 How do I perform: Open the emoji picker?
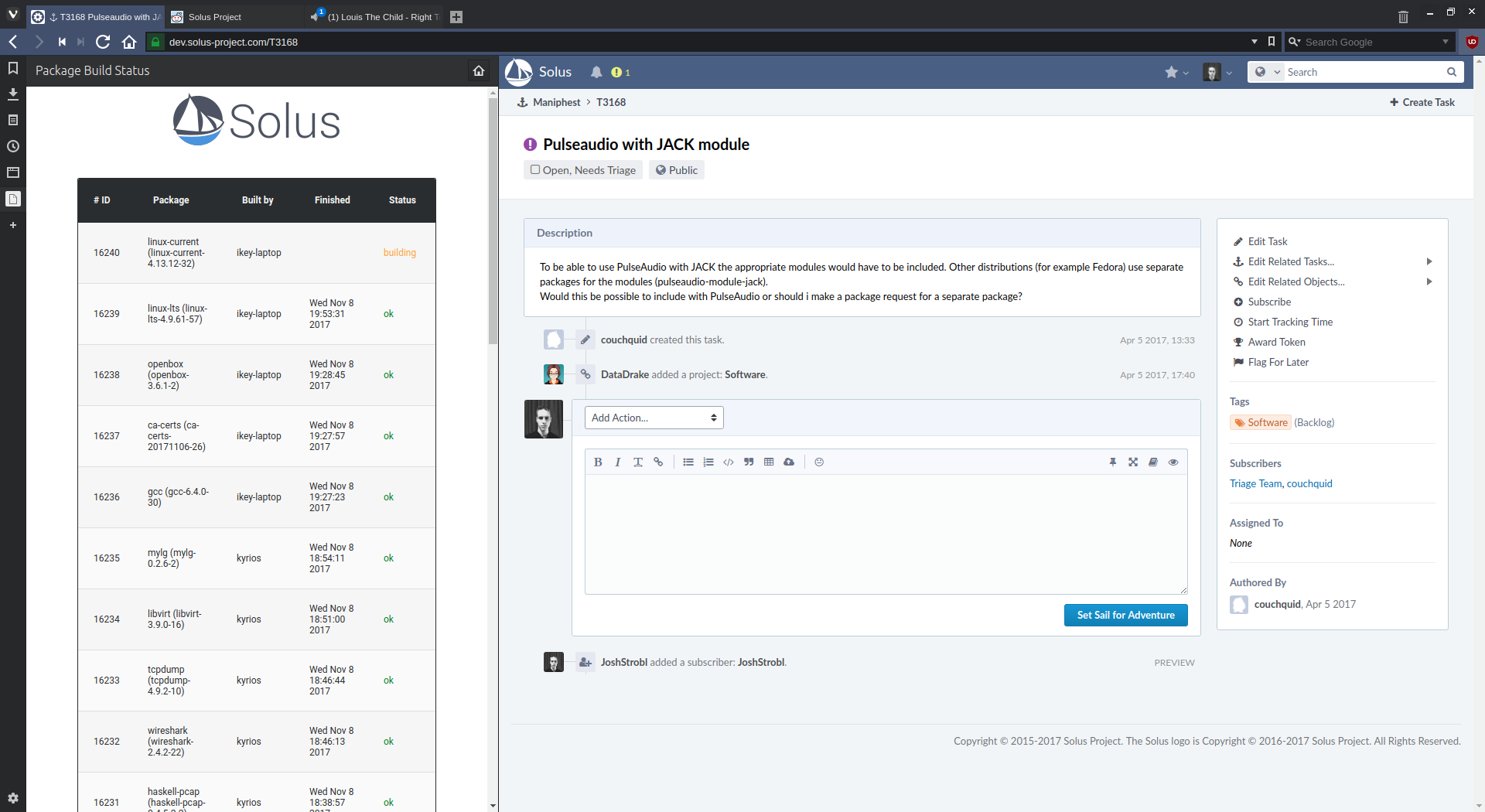coord(819,462)
